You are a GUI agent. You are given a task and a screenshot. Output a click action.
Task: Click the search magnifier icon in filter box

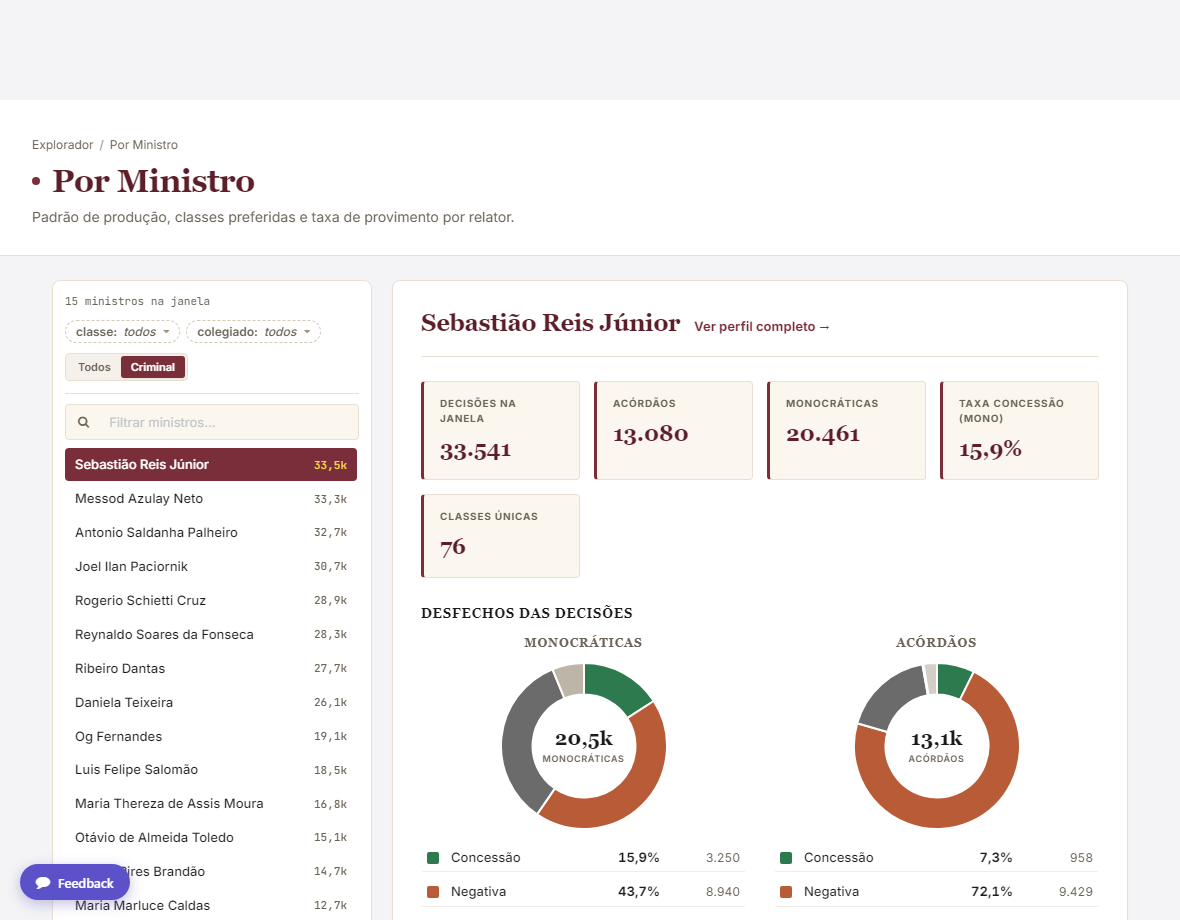pos(84,423)
